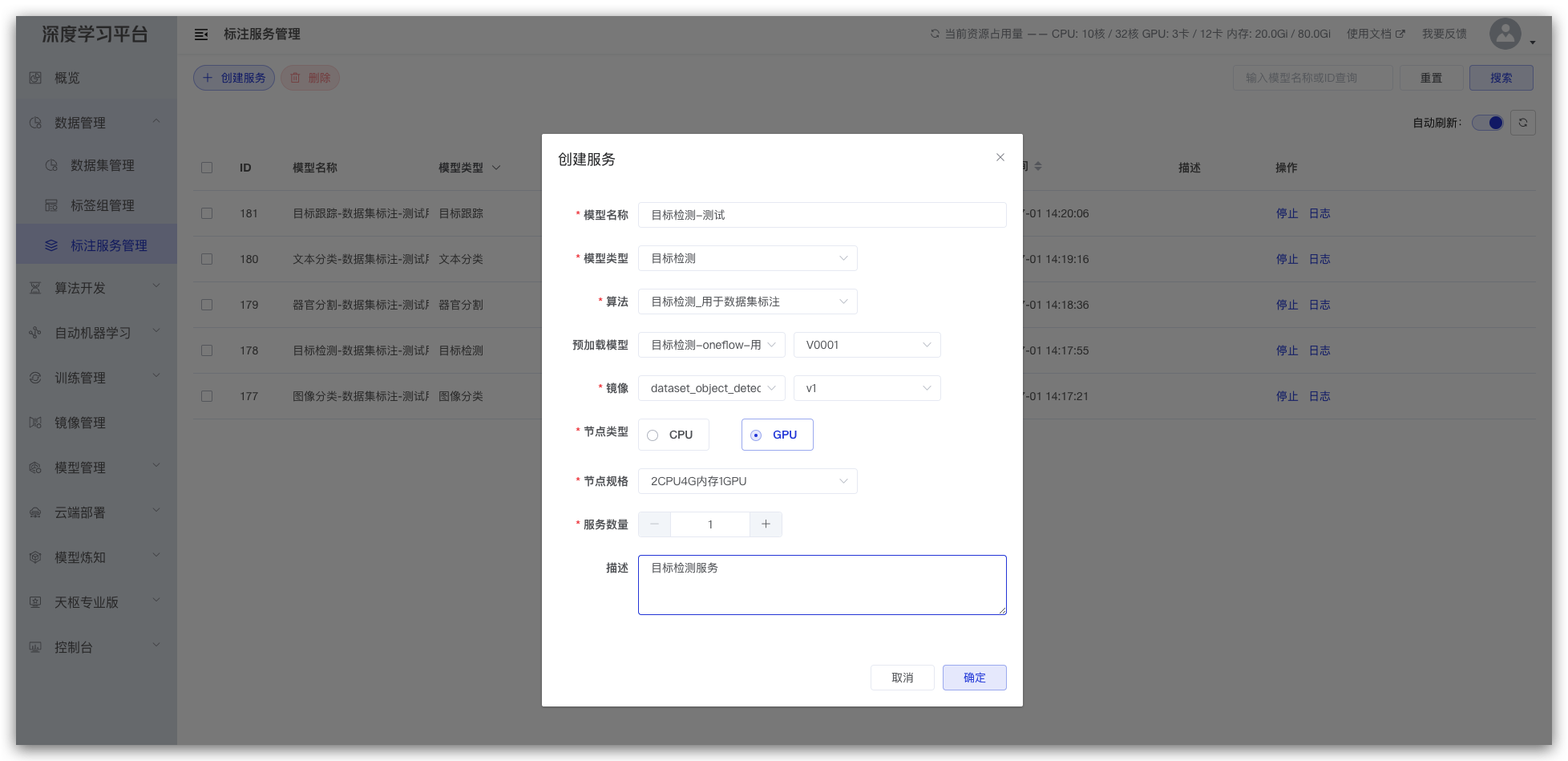Click the 镜像管理 icon in sidebar
This screenshot has width=1568, height=761.
point(35,423)
